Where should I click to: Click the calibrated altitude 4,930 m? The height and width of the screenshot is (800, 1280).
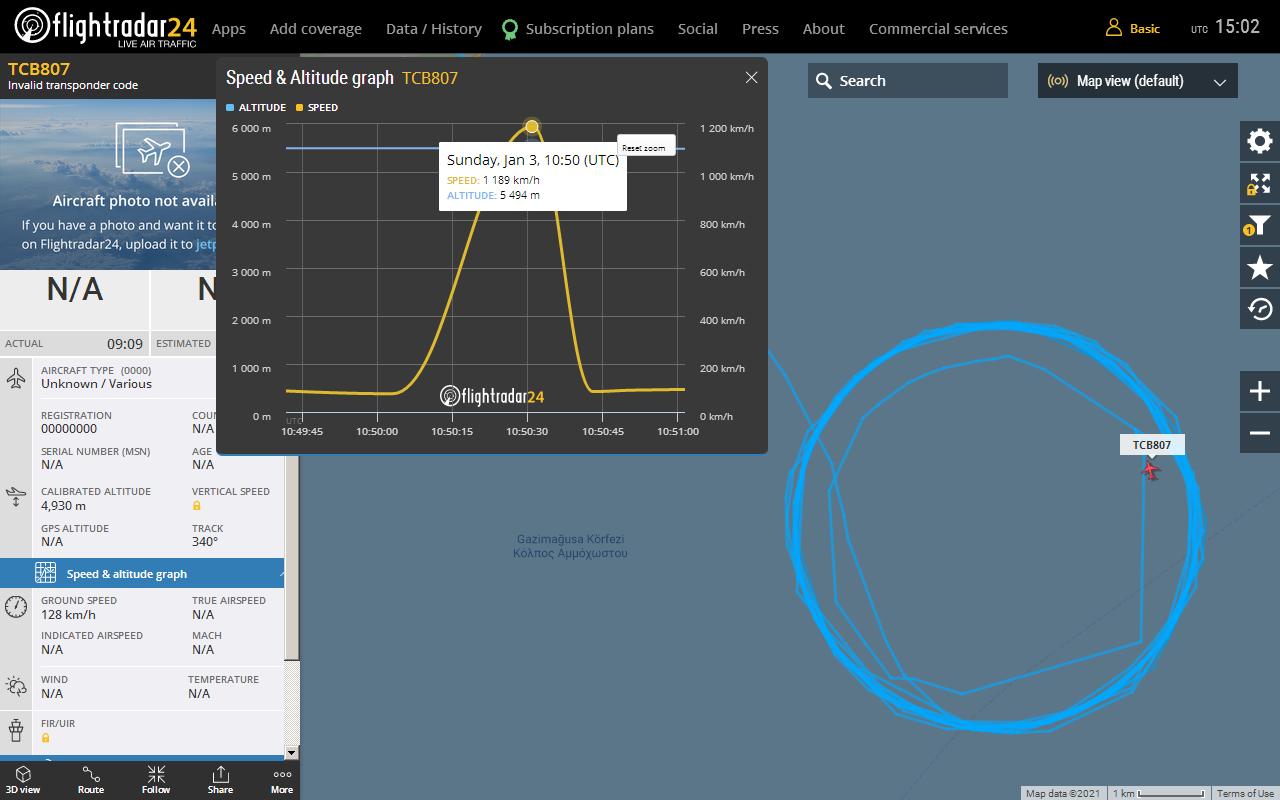(63, 505)
